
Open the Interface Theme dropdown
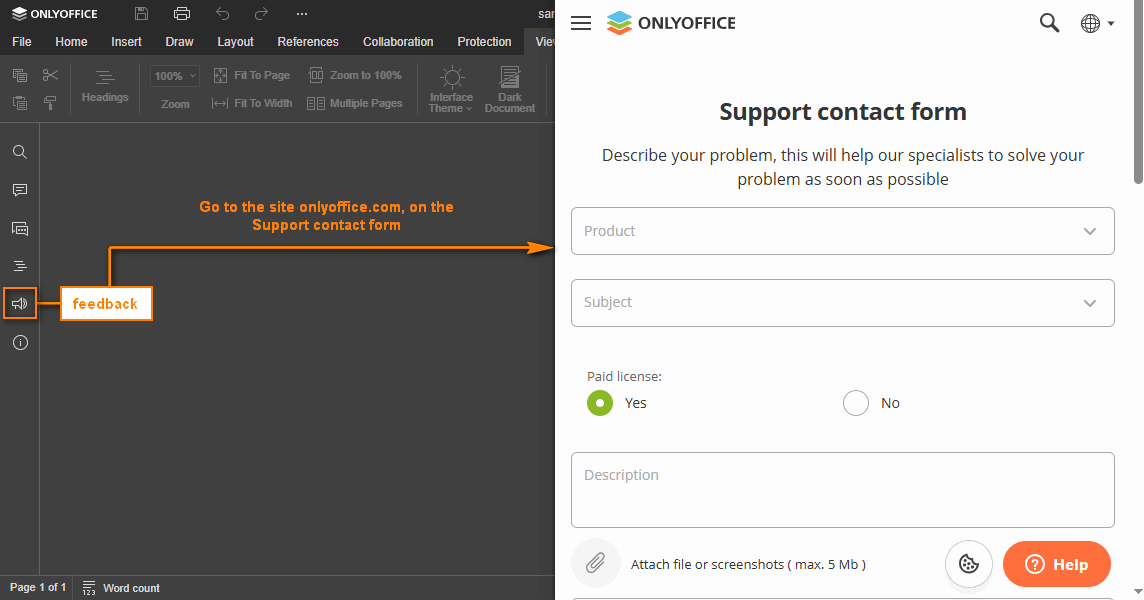451,90
